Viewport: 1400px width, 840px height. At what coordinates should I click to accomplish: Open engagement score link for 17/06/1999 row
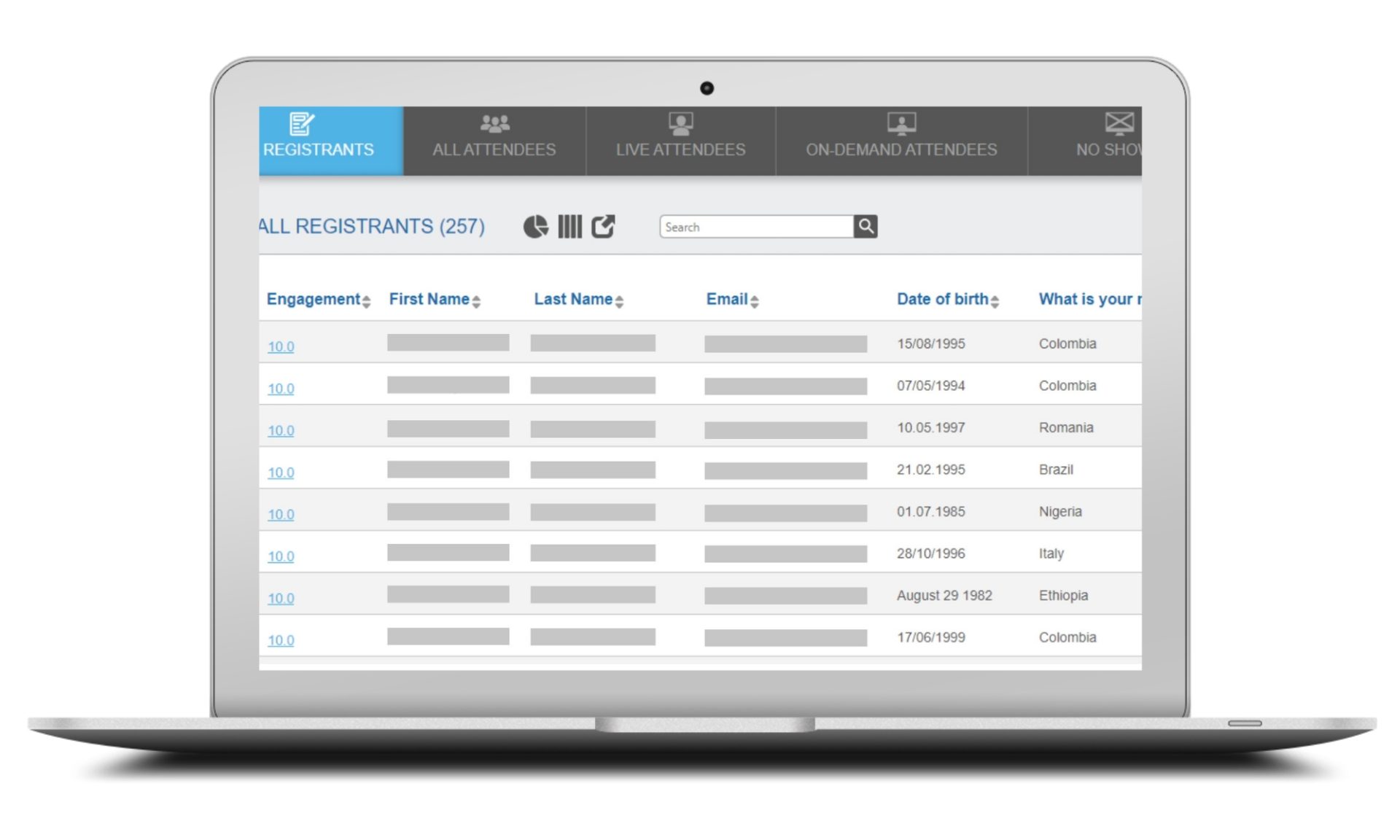click(281, 640)
